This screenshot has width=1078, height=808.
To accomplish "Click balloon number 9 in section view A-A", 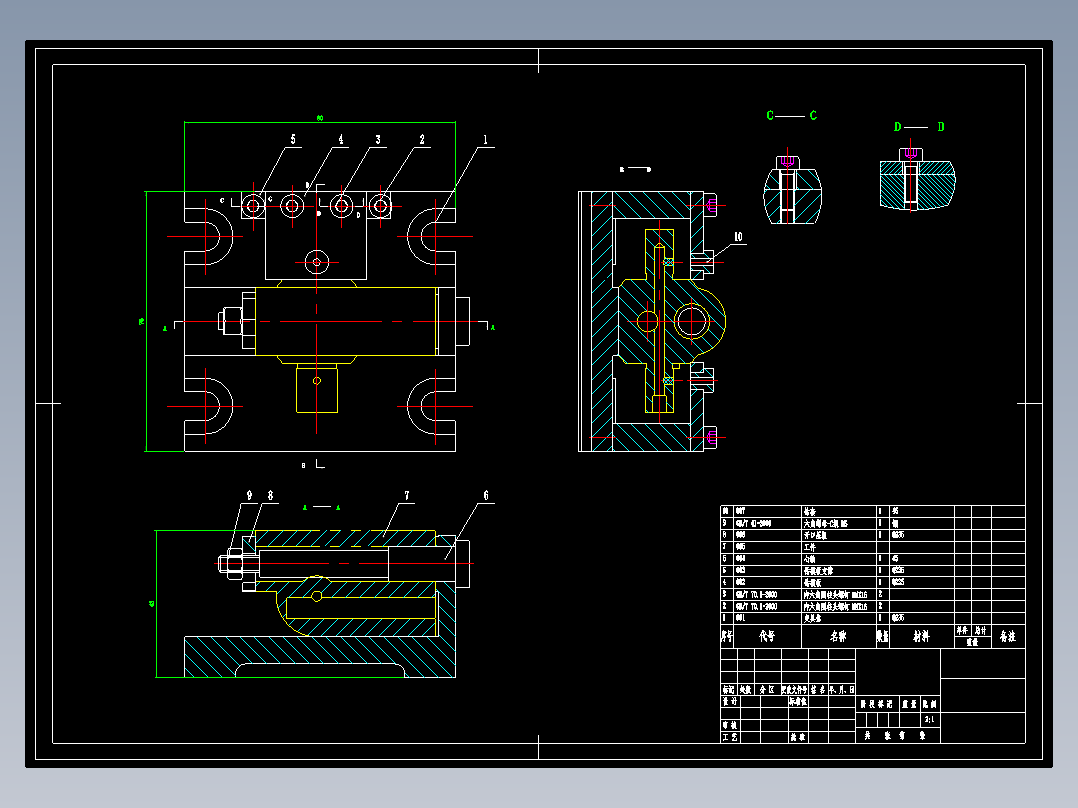I will 250,495.
